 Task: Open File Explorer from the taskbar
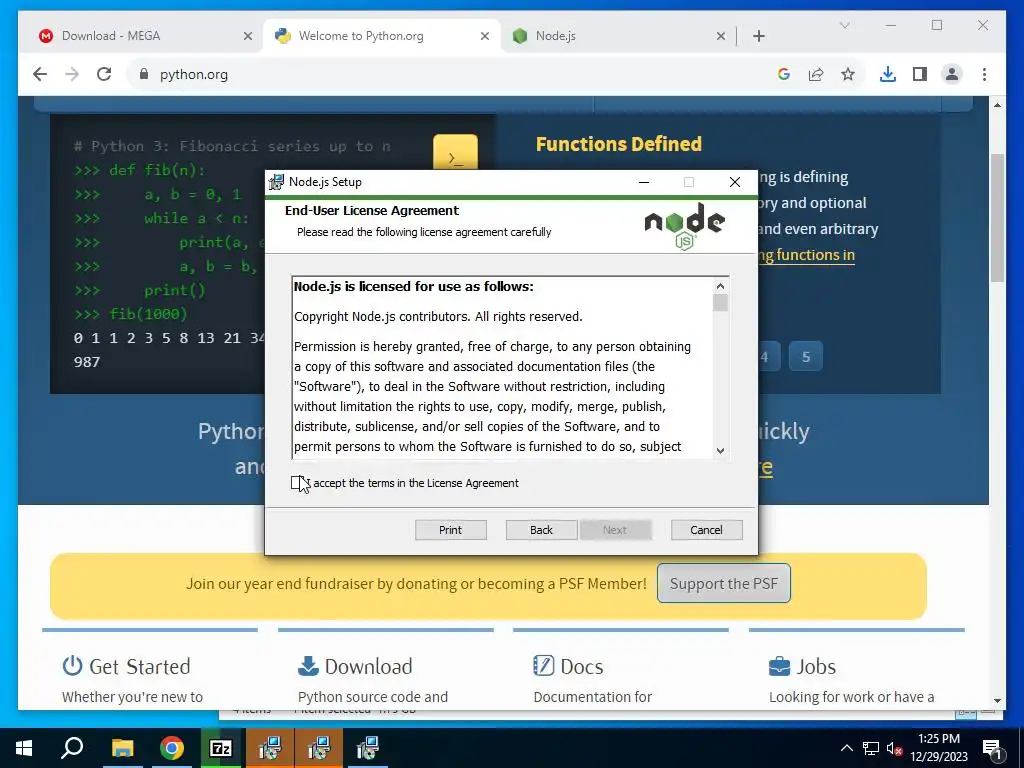click(x=122, y=748)
